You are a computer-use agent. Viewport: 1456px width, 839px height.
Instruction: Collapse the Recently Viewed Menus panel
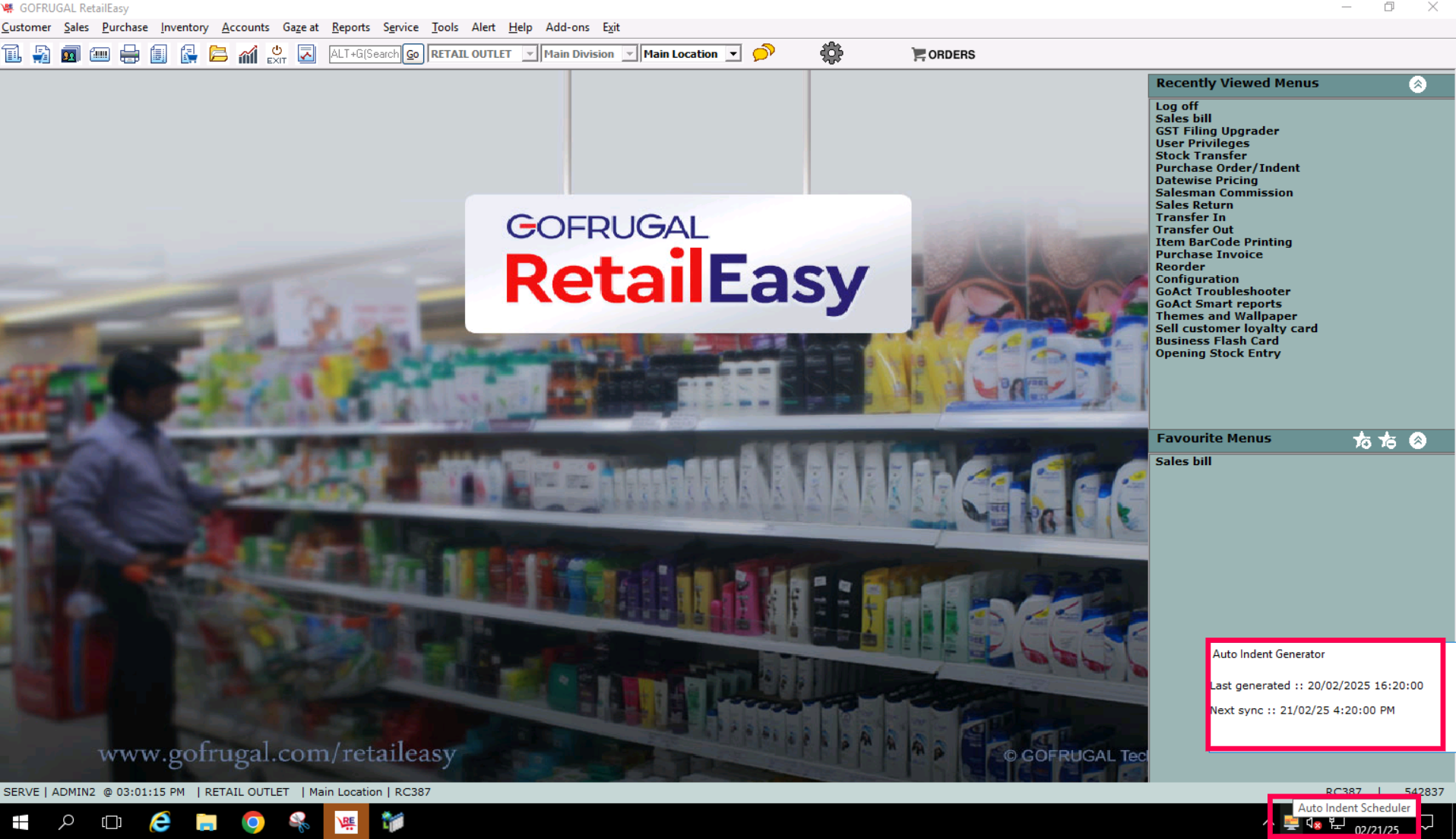pos(1417,84)
